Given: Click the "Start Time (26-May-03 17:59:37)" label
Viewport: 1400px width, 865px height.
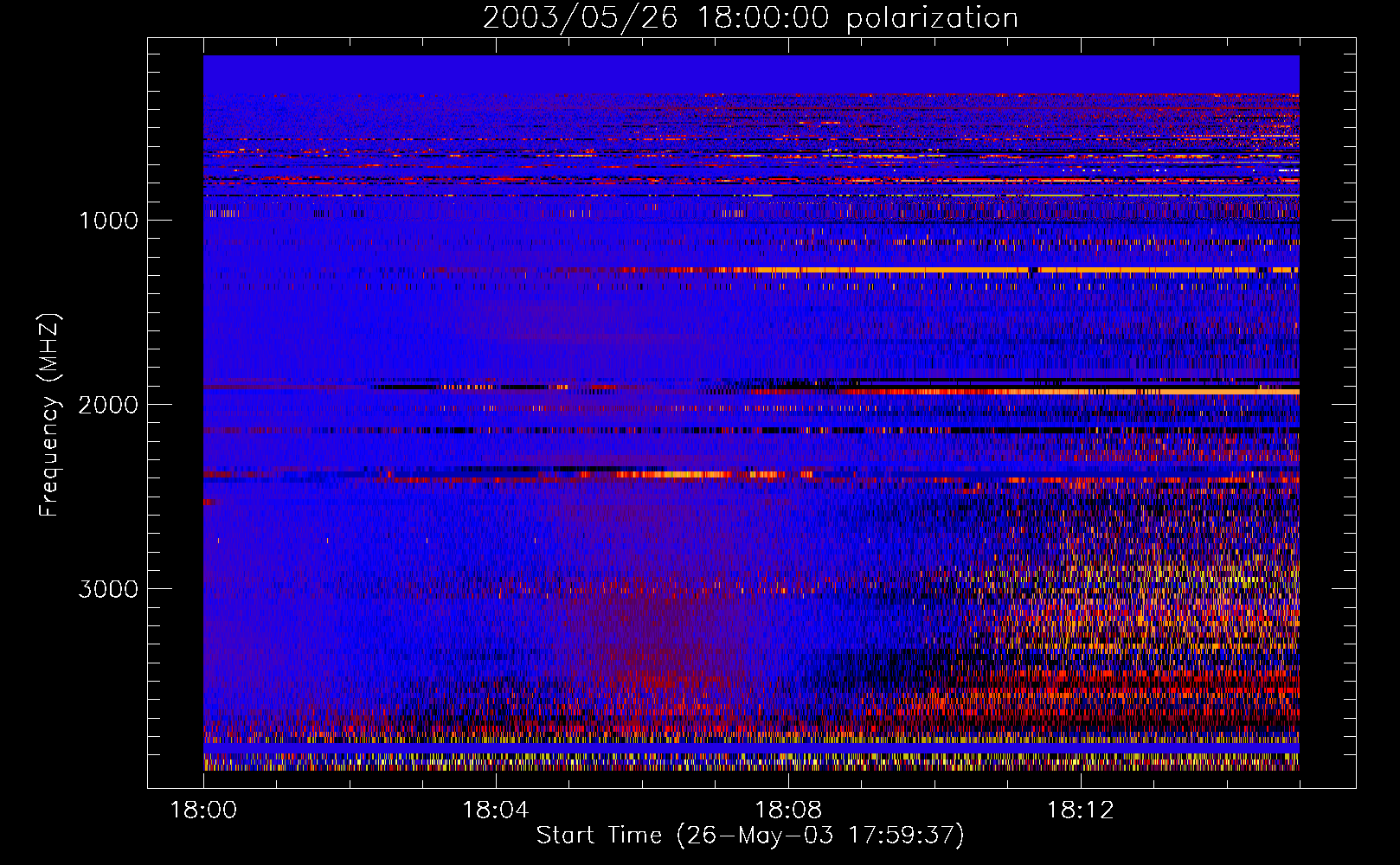Looking at the screenshot, I should tap(750, 836).
